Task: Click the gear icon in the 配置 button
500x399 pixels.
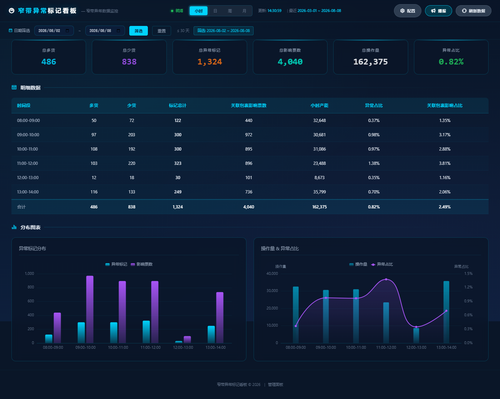Action: (x=402, y=11)
